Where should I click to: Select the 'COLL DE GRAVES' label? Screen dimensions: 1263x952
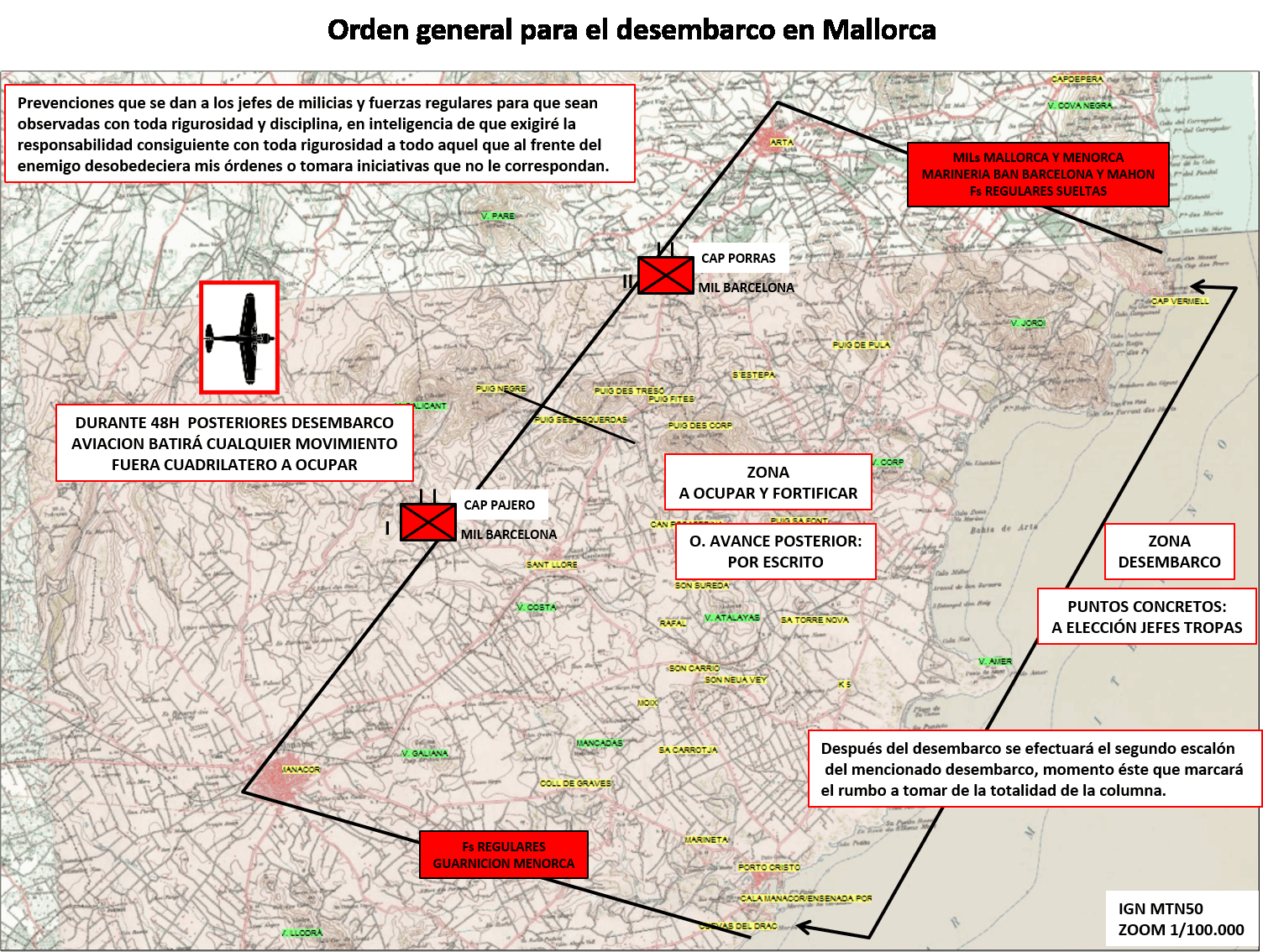(575, 783)
